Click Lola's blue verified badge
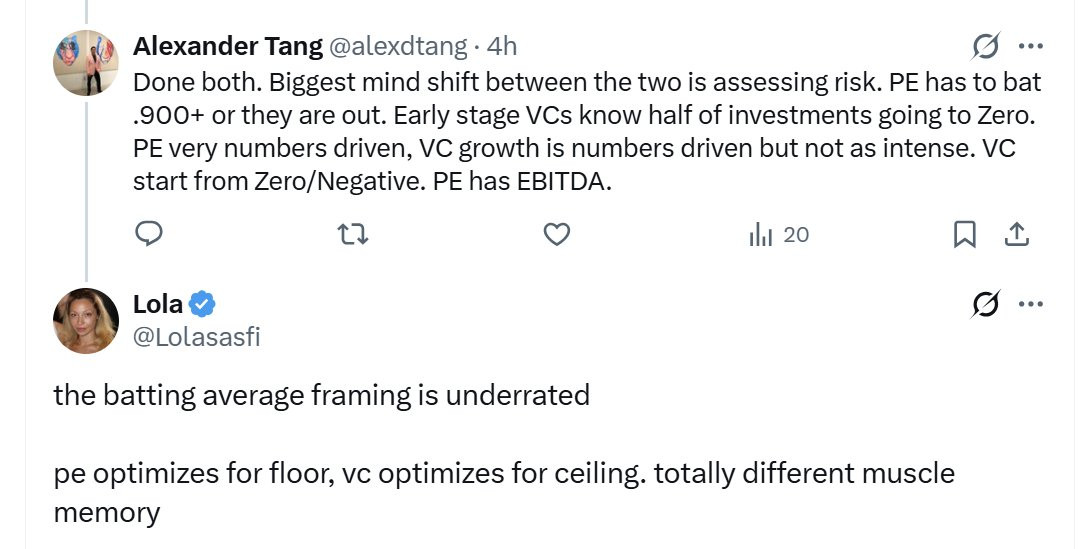Image resolution: width=1084 pixels, height=549 pixels. coord(203,305)
